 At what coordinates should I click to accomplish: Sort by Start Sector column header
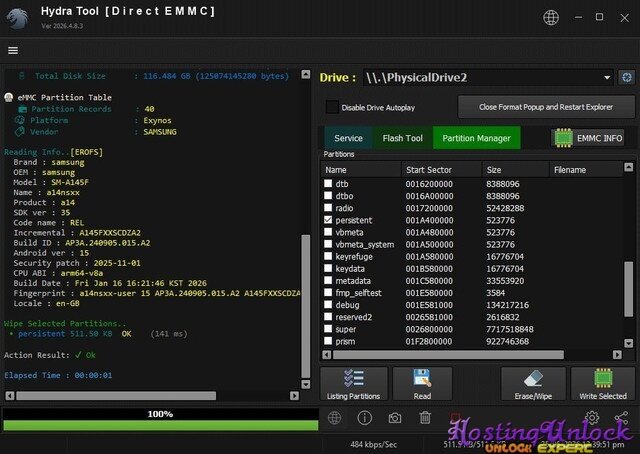pyautogui.click(x=441, y=170)
